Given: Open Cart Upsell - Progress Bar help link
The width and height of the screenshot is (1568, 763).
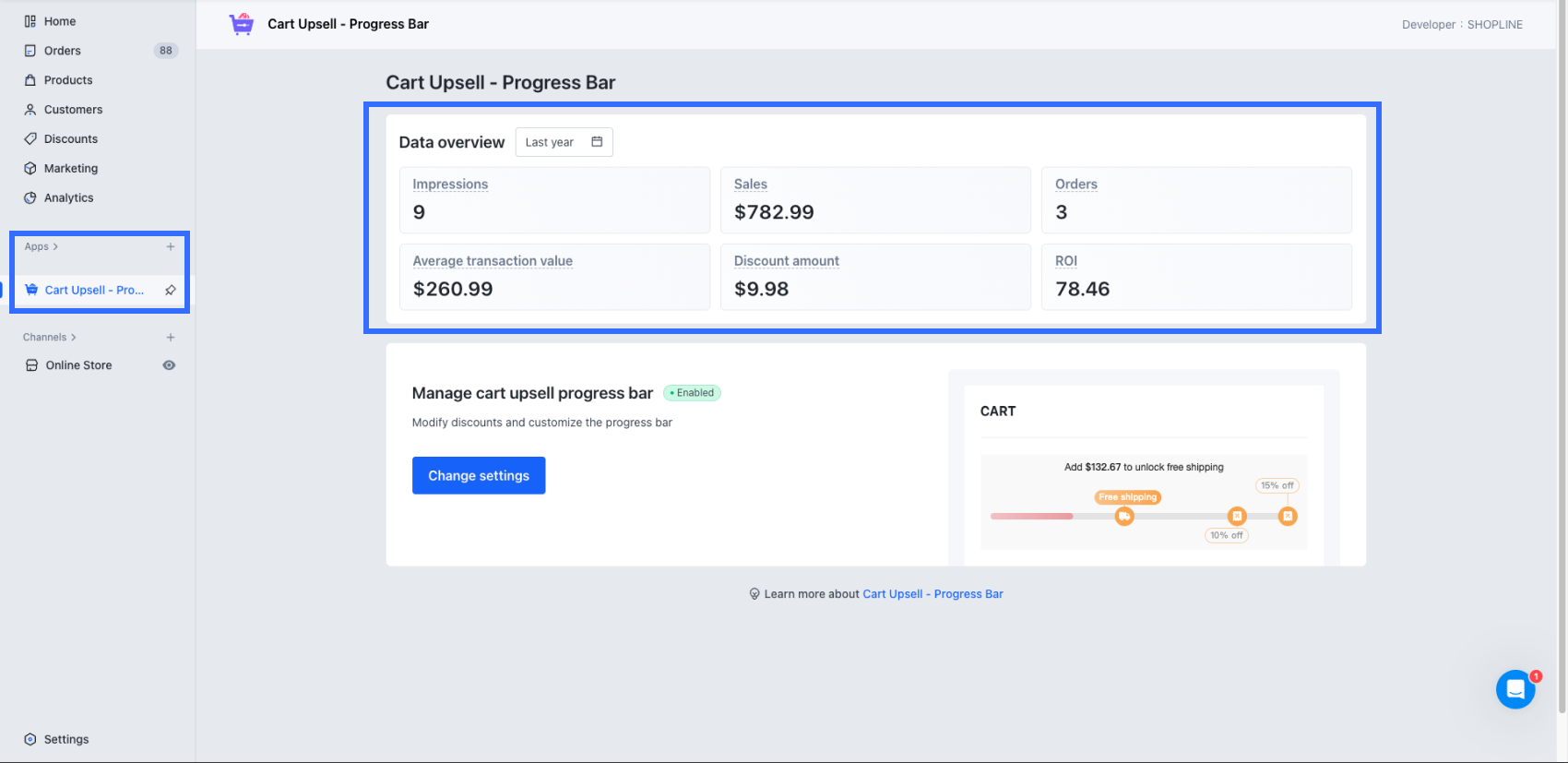Looking at the screenshot, I should point(932,594).
